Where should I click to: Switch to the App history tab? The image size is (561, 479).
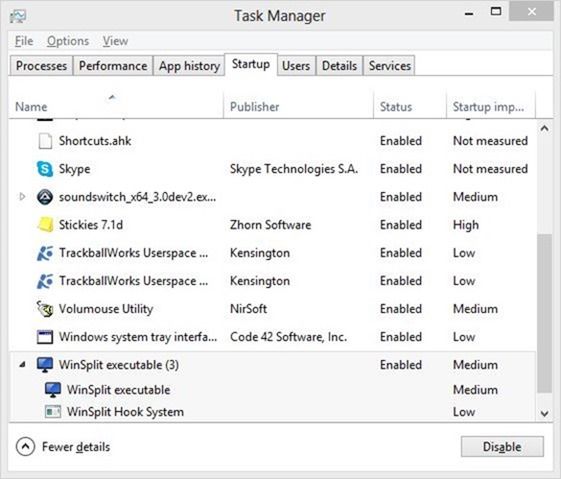[x=189, y=66]
